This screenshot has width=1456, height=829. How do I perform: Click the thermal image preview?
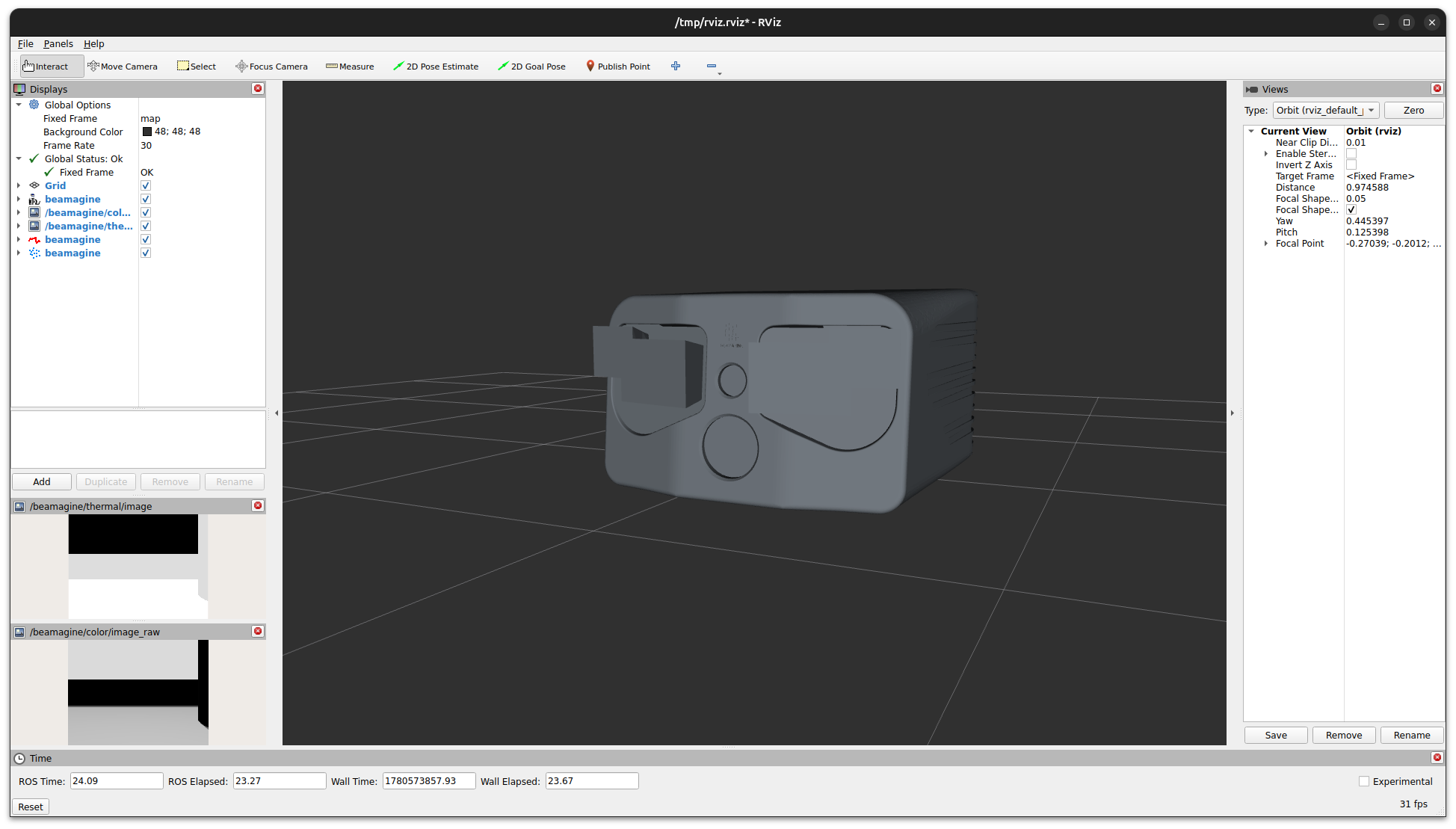pos(138,567)
